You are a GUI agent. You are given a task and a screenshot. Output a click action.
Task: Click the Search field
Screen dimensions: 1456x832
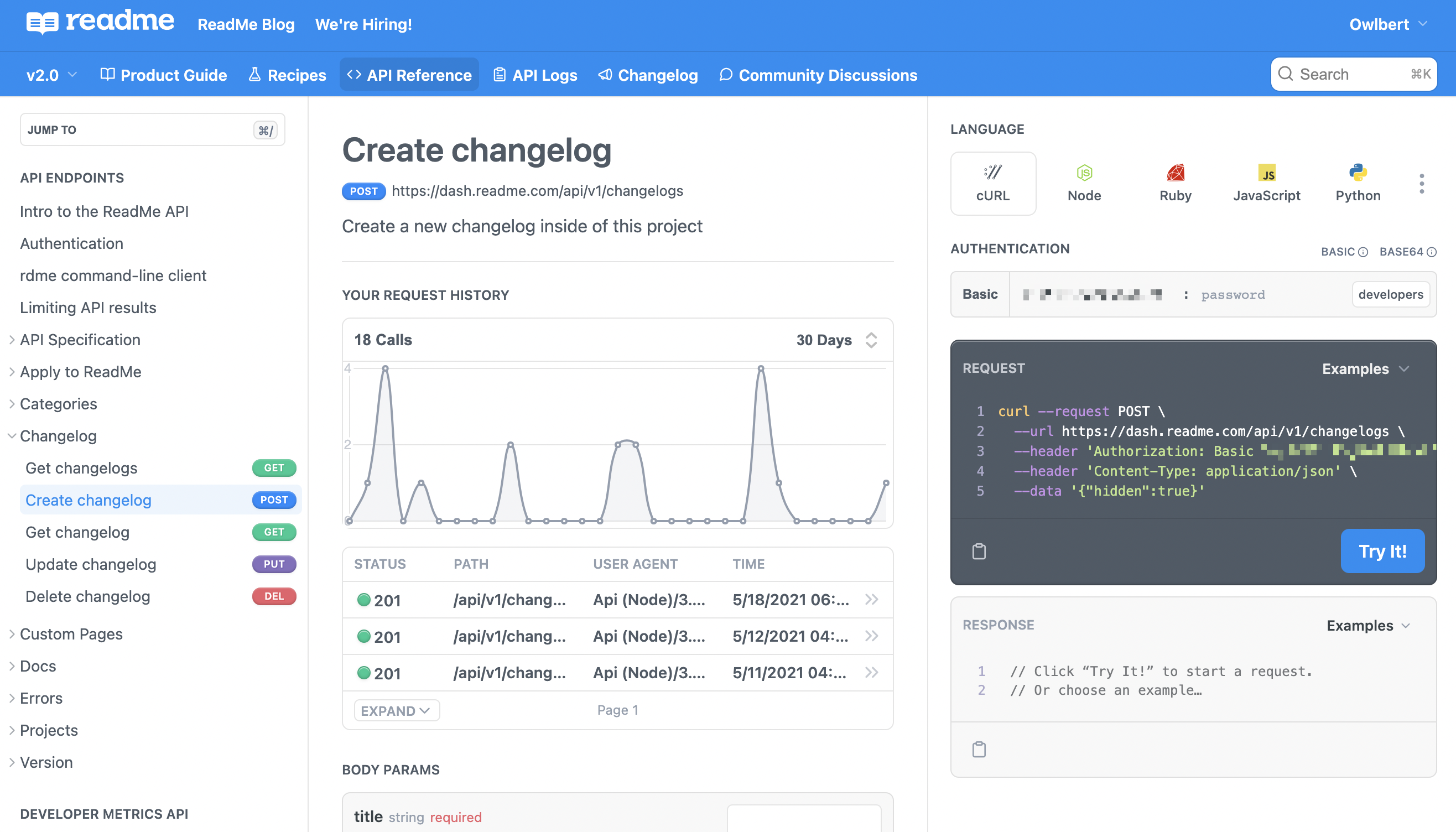(1353, 74)
